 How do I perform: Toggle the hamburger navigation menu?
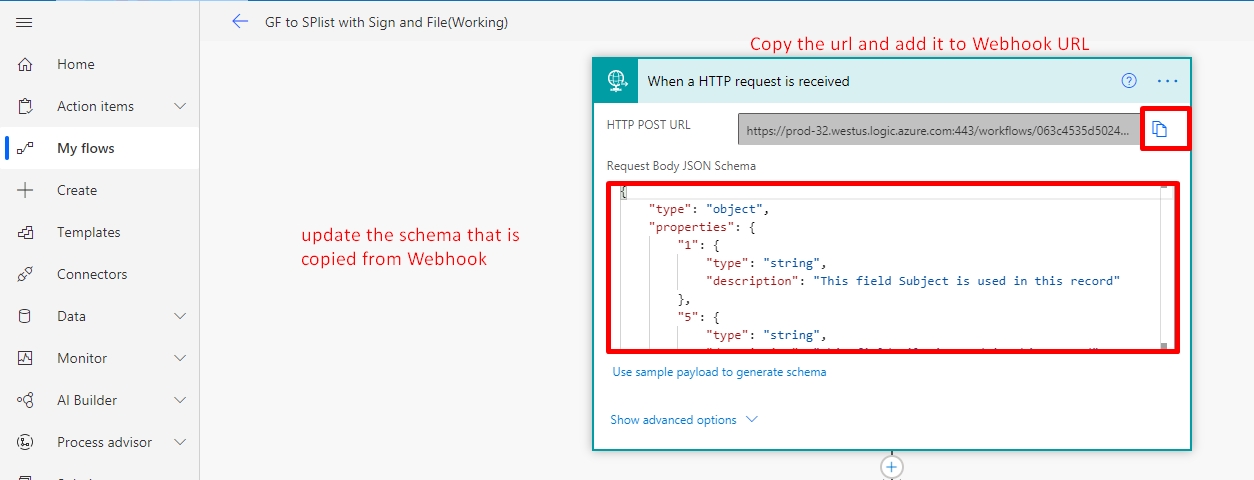coord(25,22)
